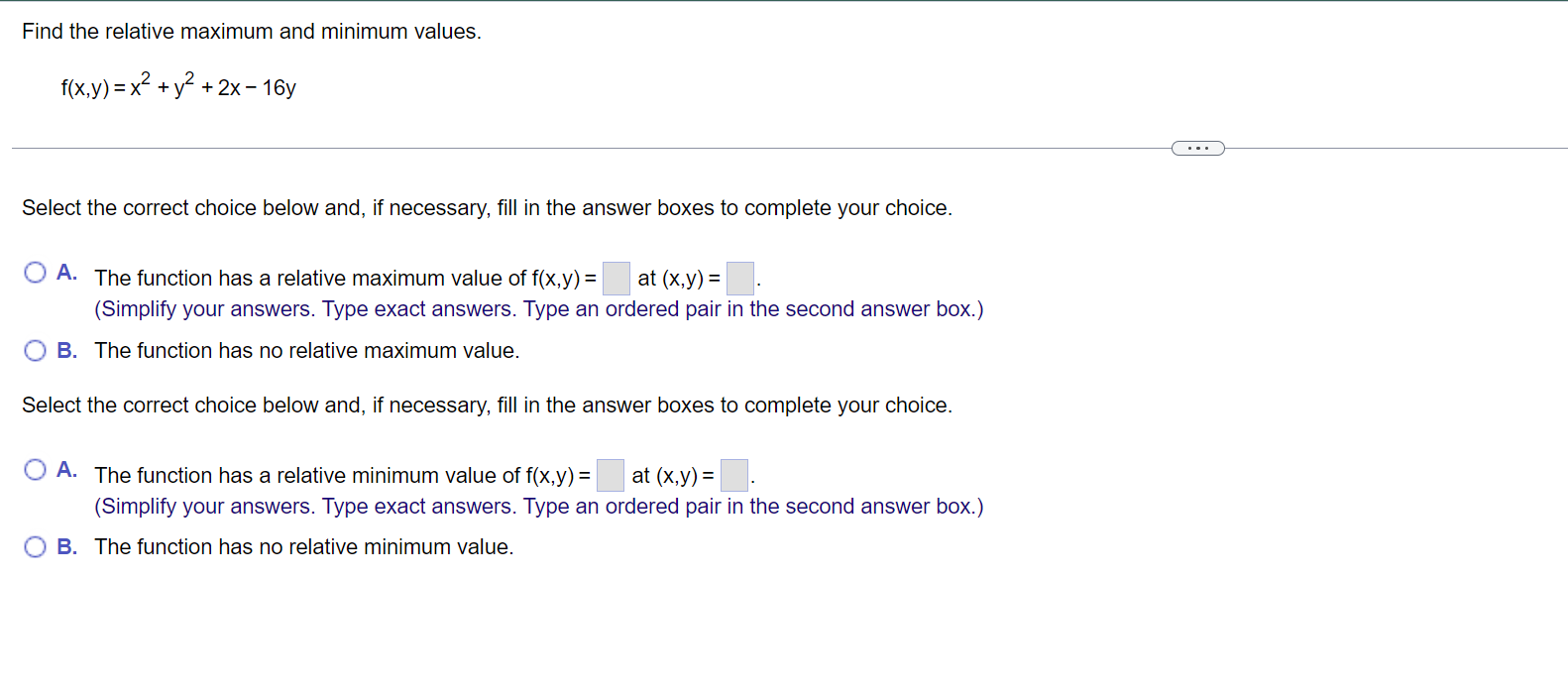Screen dimensions: 1568x696
Task: Click the horizontal divider line under the problem
Action: [x=595, y=147]
